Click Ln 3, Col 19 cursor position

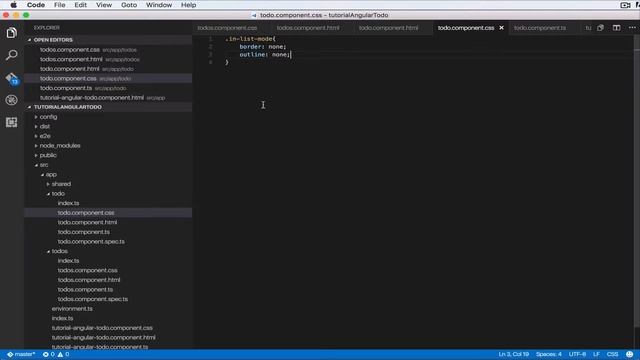[x=513, y=354]
